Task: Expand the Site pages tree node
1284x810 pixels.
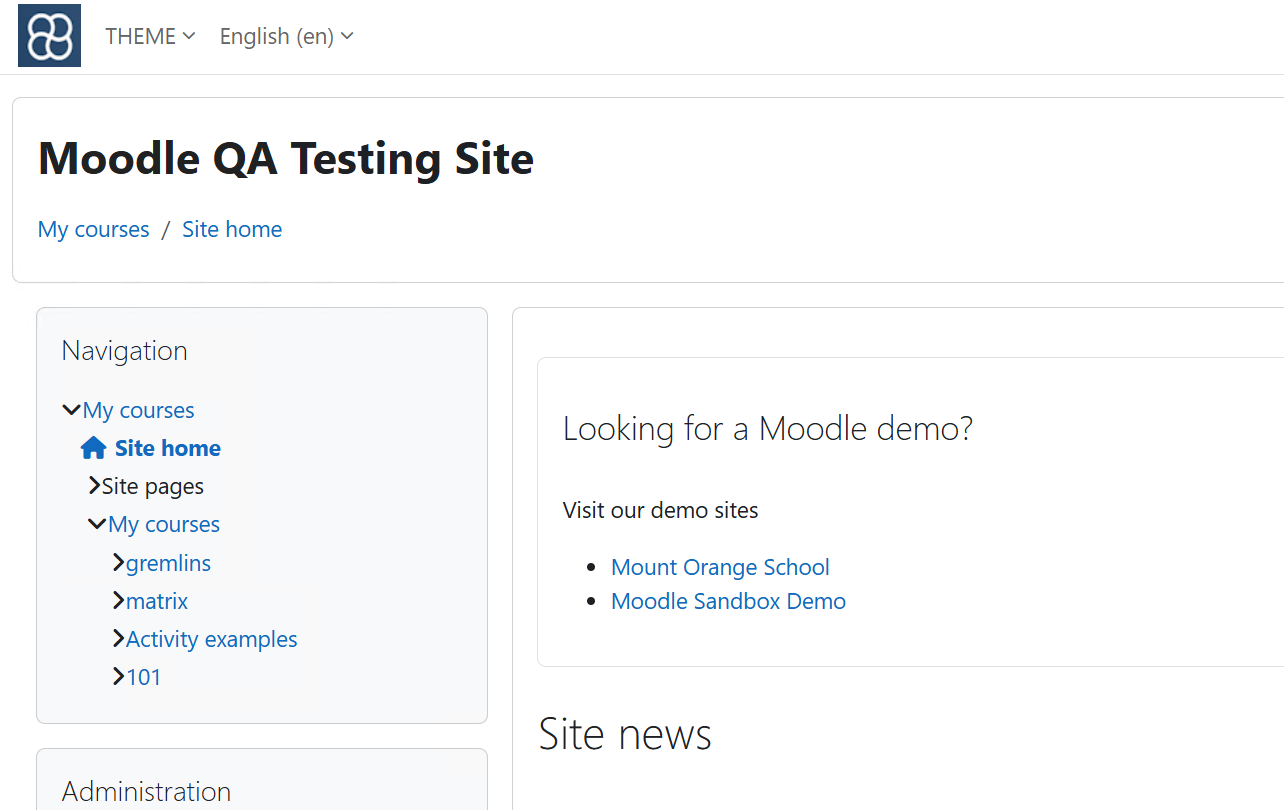Action: (x=94, y=486)
